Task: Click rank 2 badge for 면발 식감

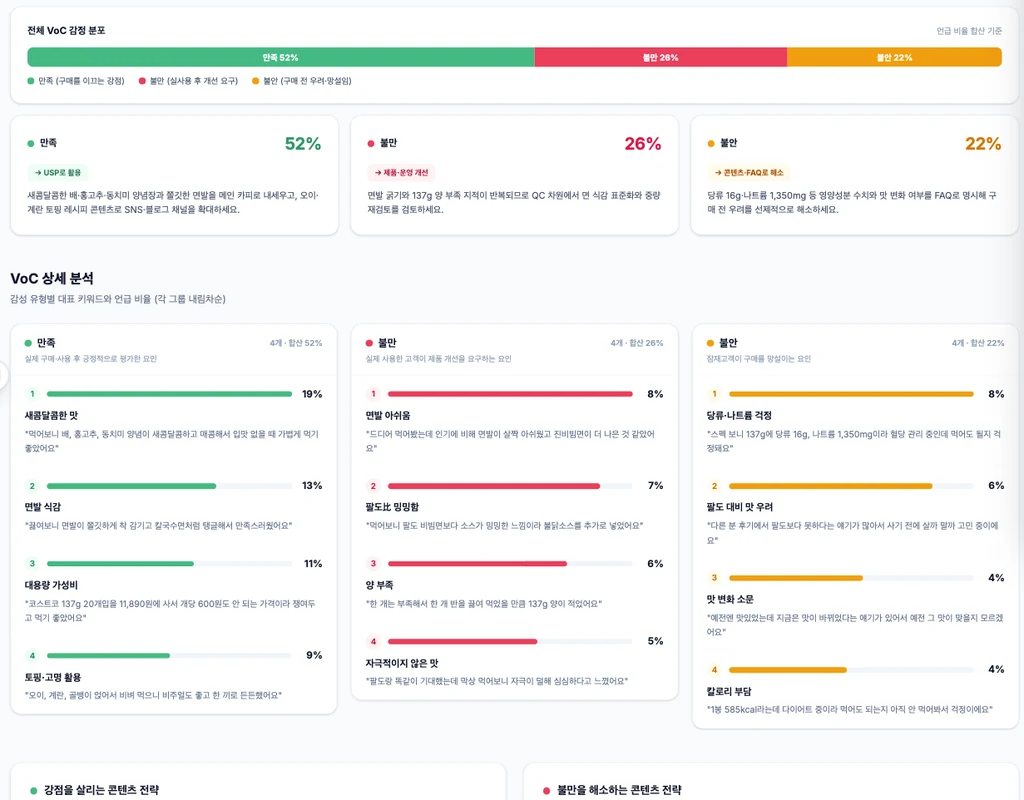Action: tap(32, 486)
